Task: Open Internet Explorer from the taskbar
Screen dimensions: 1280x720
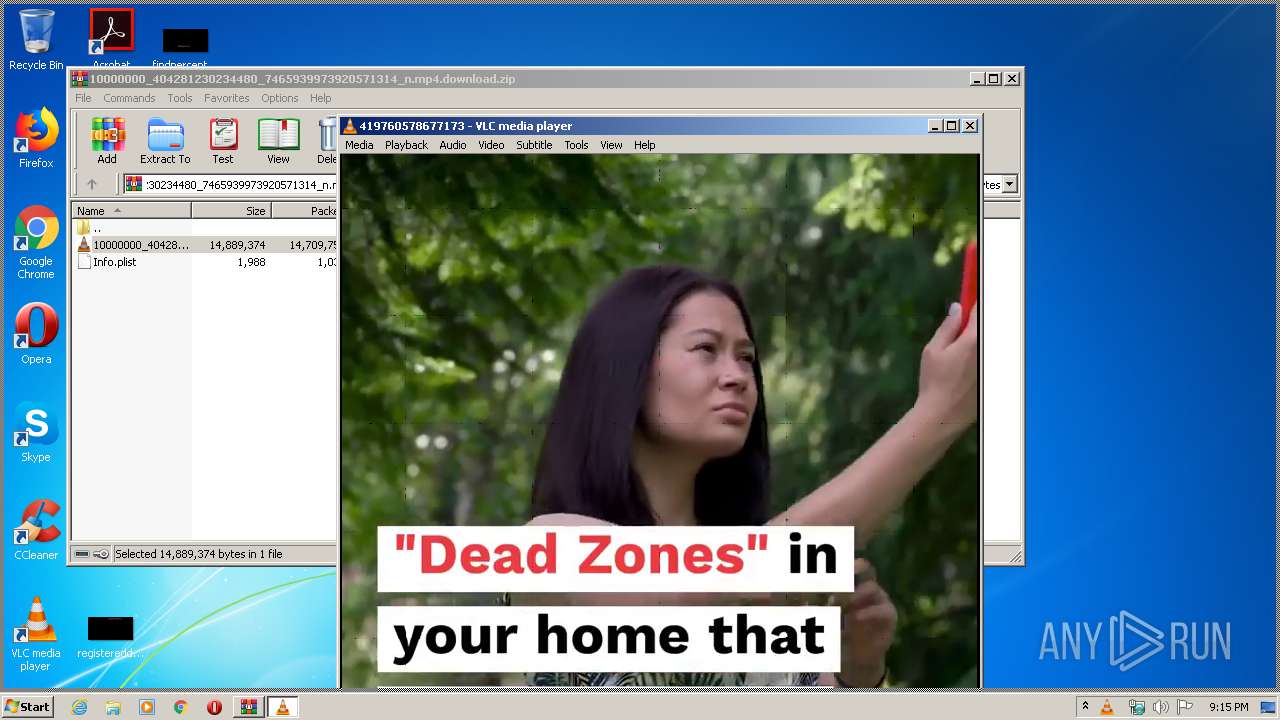Action: point(80,707)
